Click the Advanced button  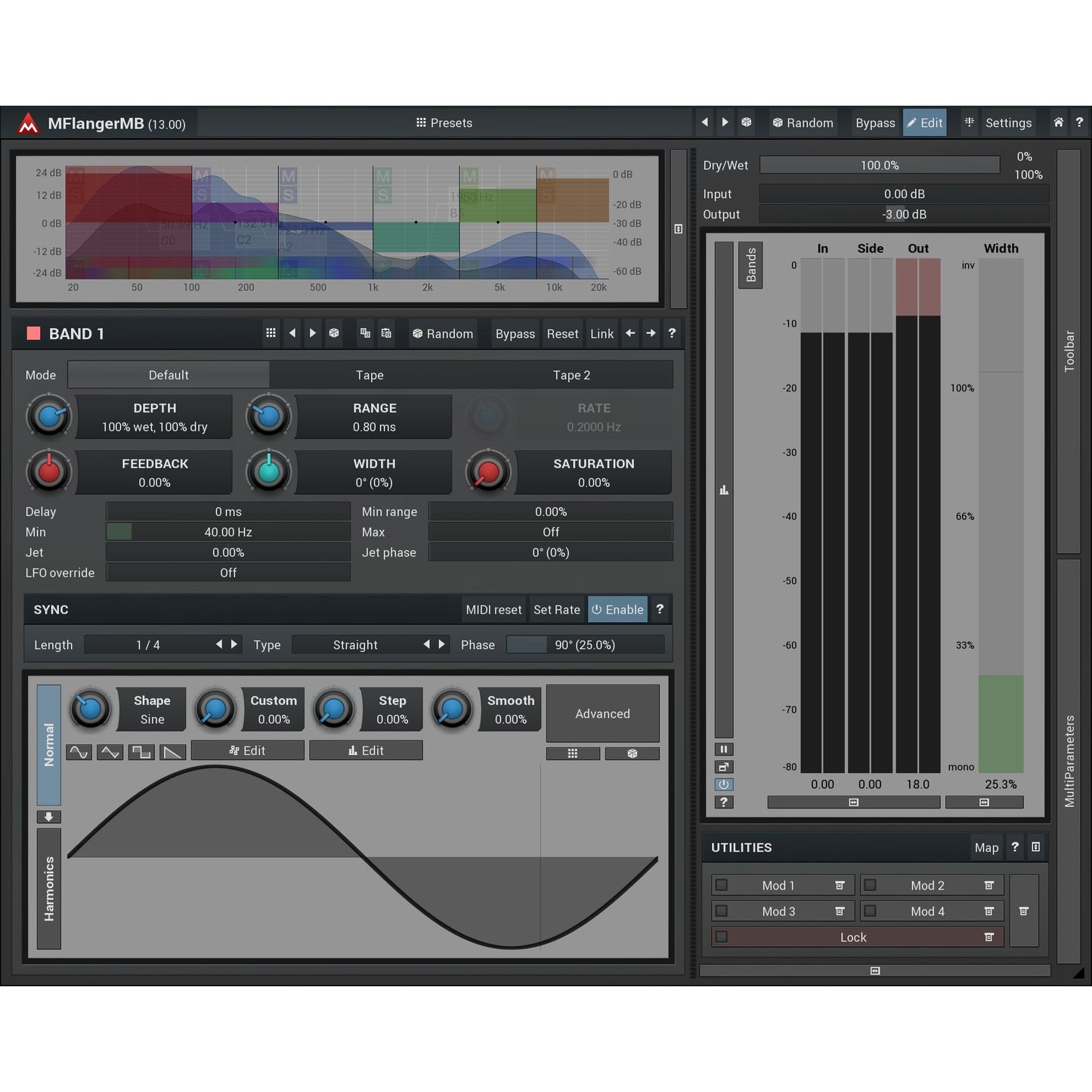602,713
